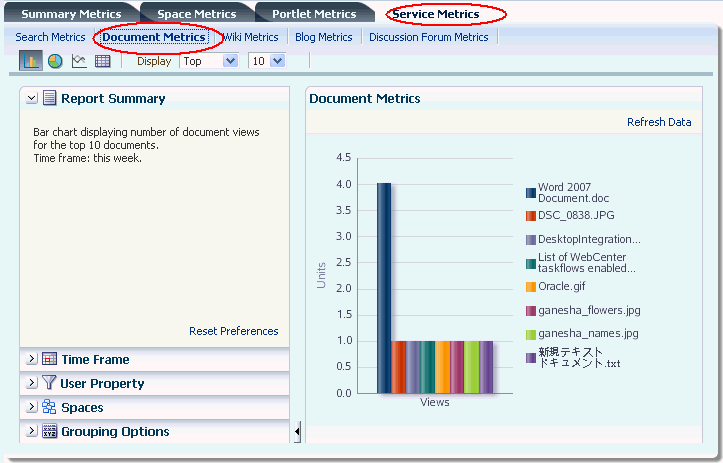Click the Word 2007 Document.doc legend label

pyautogui.click(x=573, y=193)
